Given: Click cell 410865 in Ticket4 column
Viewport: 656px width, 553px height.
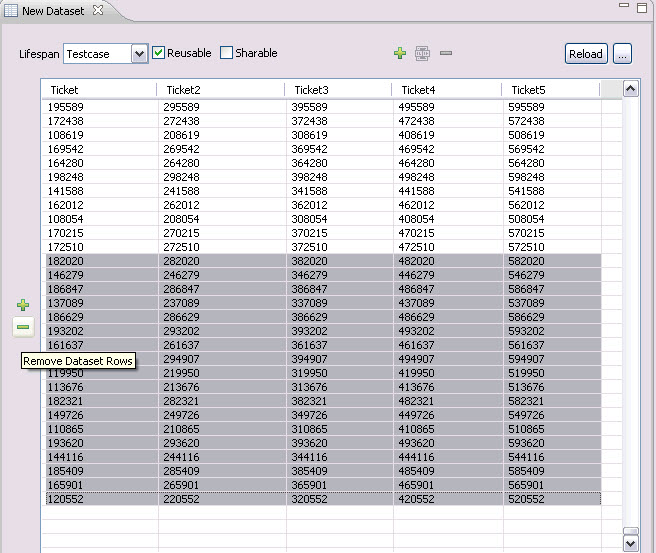Looking at the screenshot, I should click(448, 430).
